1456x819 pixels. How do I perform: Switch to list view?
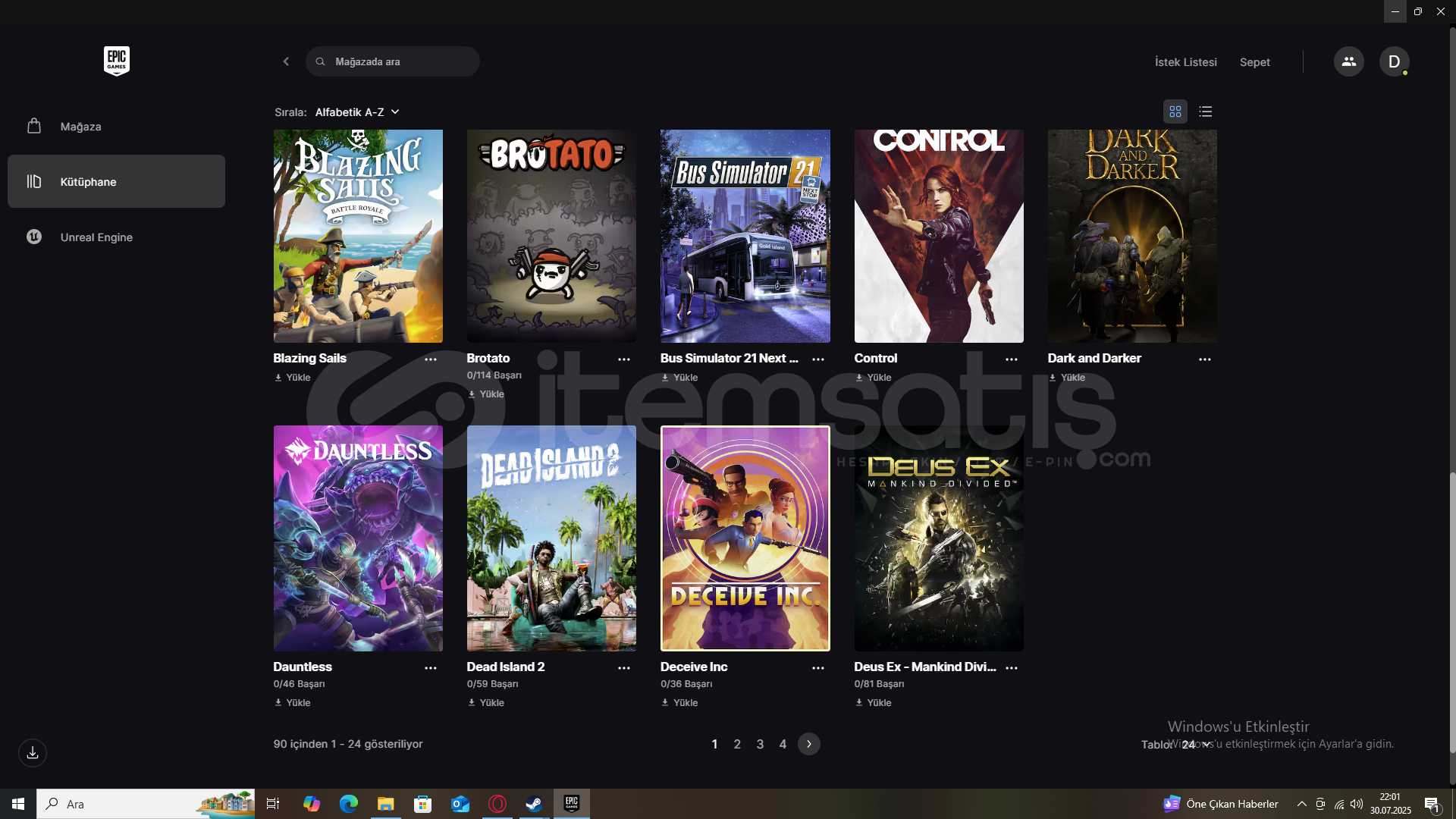pos(1206,111)
